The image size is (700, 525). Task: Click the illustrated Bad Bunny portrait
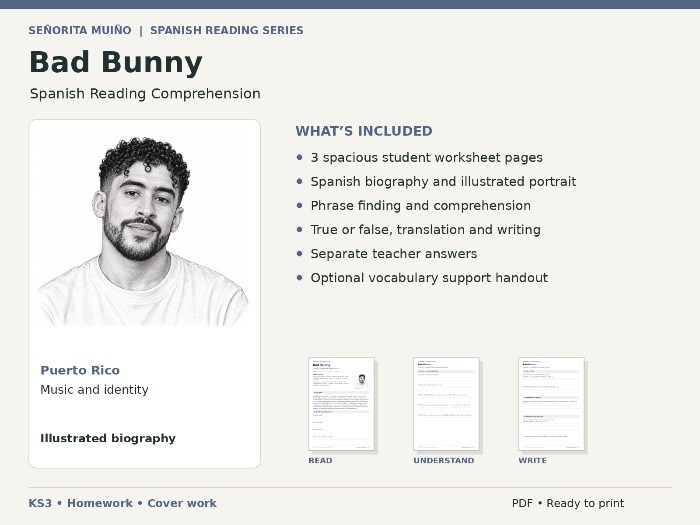(x=144, y=231)
